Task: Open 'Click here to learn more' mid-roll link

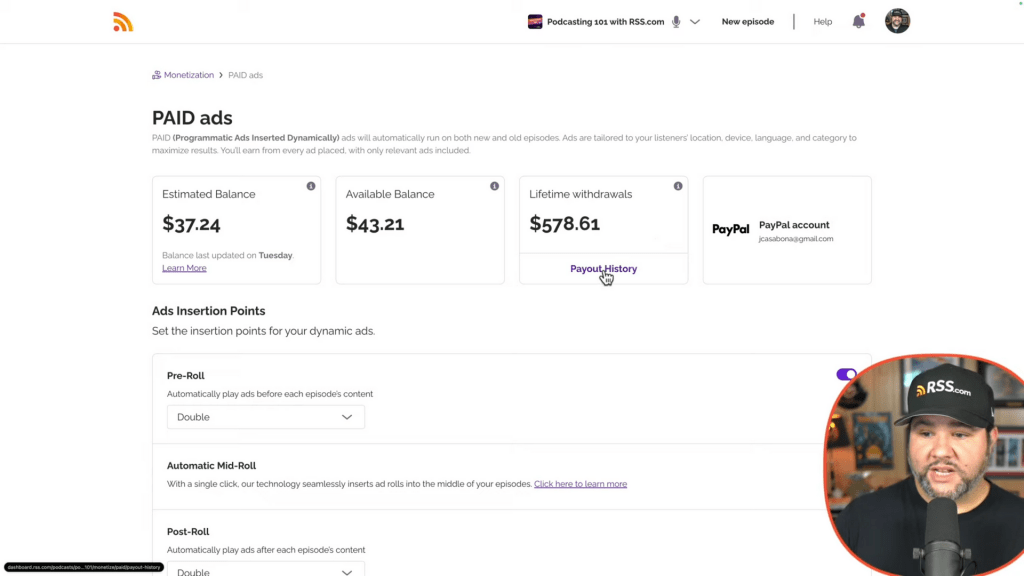Action: click(x=580, y=484)
